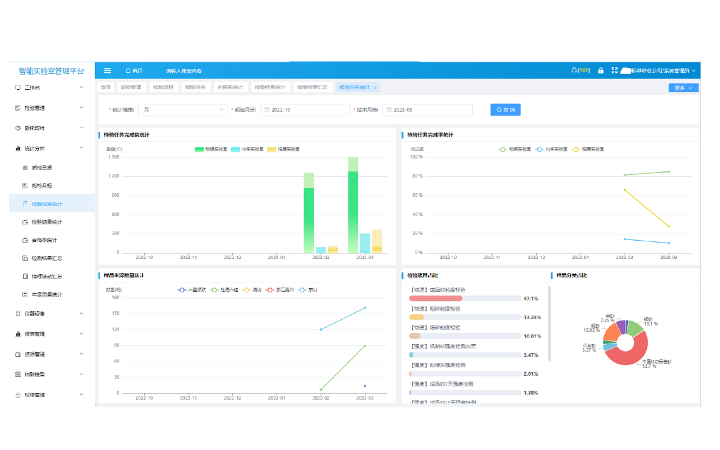Toggle the fullscreen icon in header
Screen dimensions: 720x450
click(x=614, y=70)
